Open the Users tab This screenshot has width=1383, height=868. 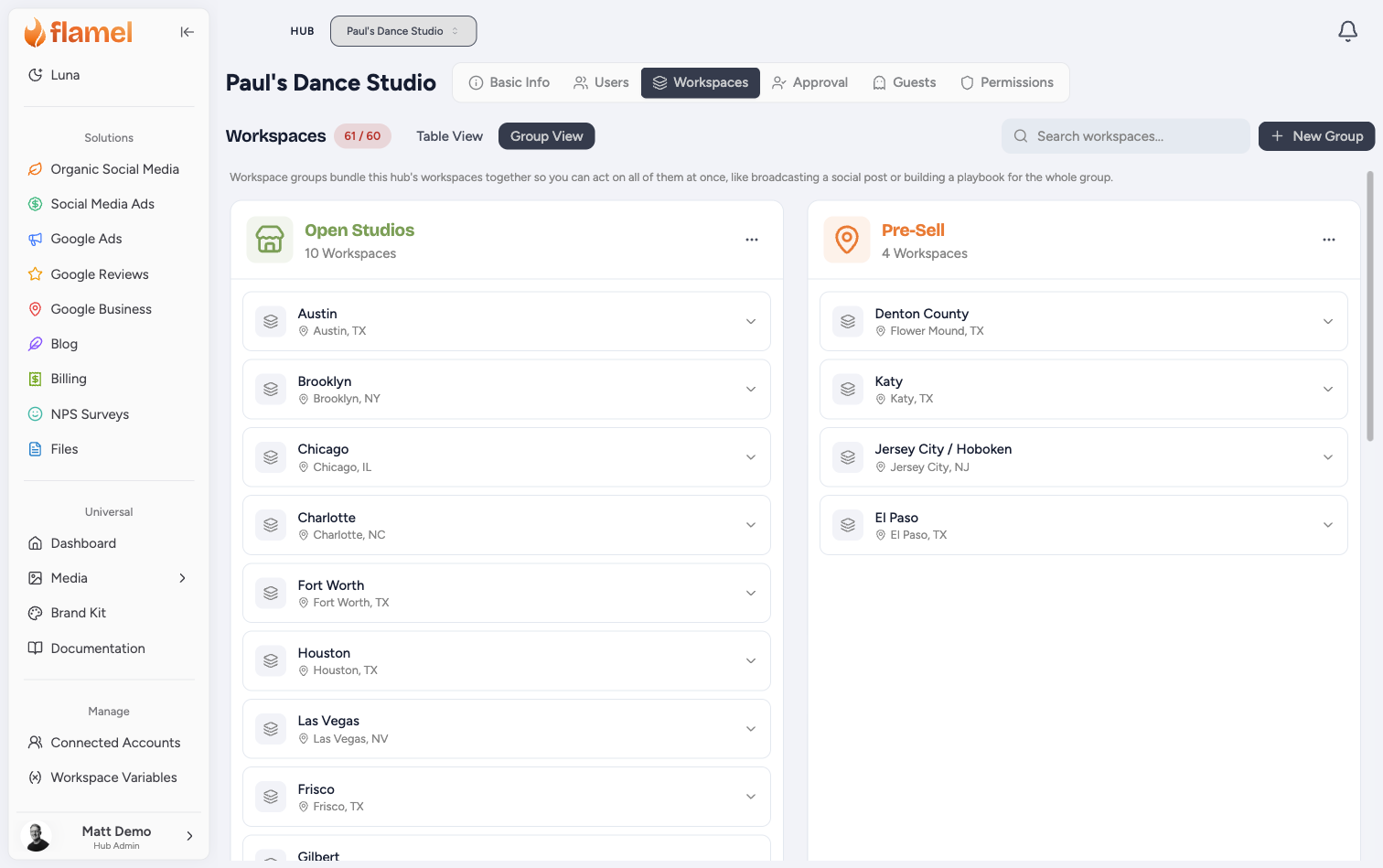click(x=601, y=82)
